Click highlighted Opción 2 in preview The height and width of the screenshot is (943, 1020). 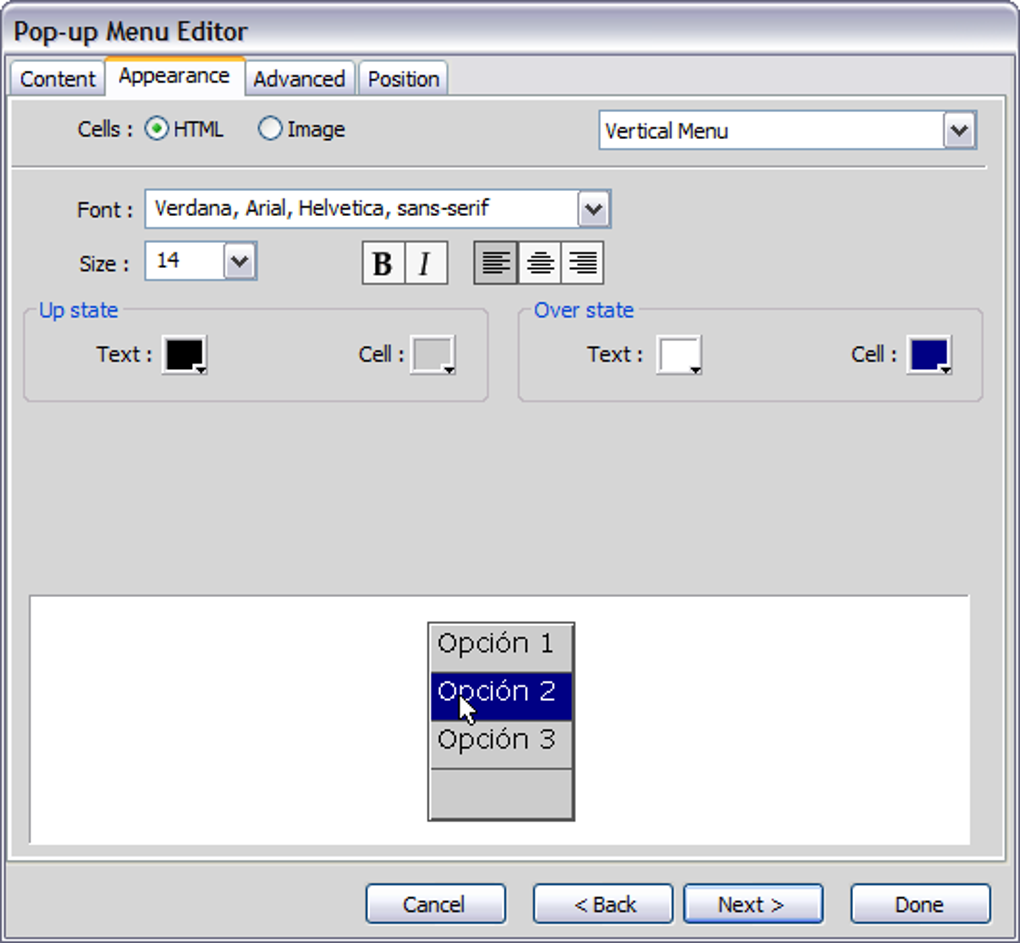pos(501,696)
